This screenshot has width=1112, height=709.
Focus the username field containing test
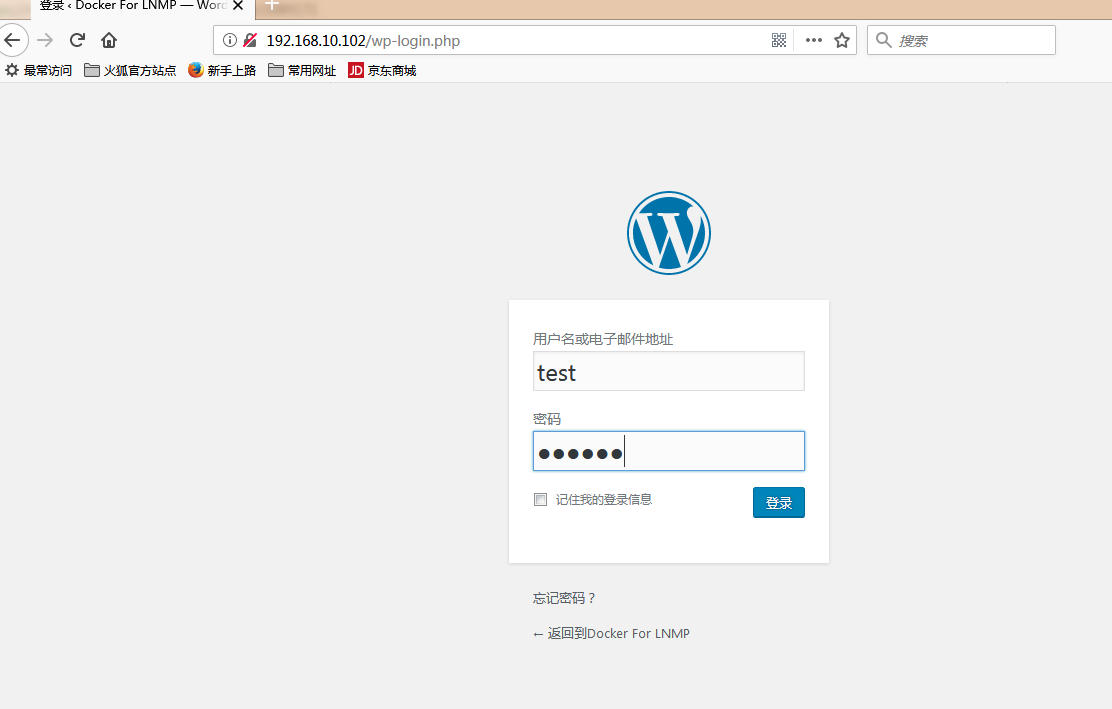pyautogui.click(x=669, y=371)
